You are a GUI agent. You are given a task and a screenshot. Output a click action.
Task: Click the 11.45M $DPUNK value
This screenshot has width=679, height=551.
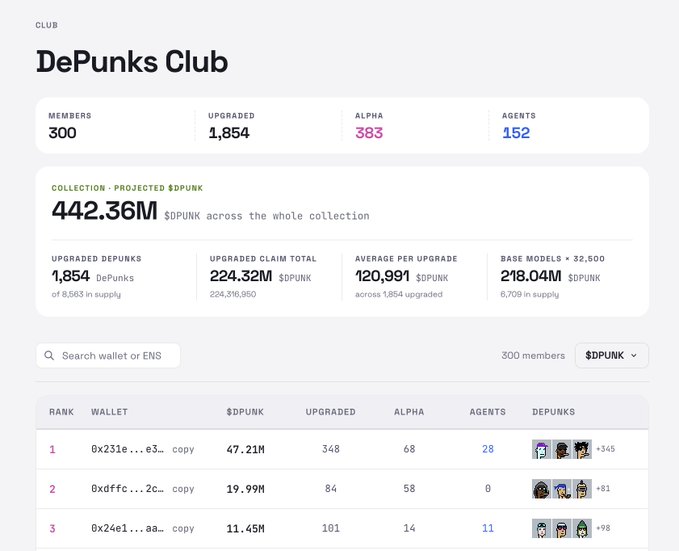[x=245, y=529]
